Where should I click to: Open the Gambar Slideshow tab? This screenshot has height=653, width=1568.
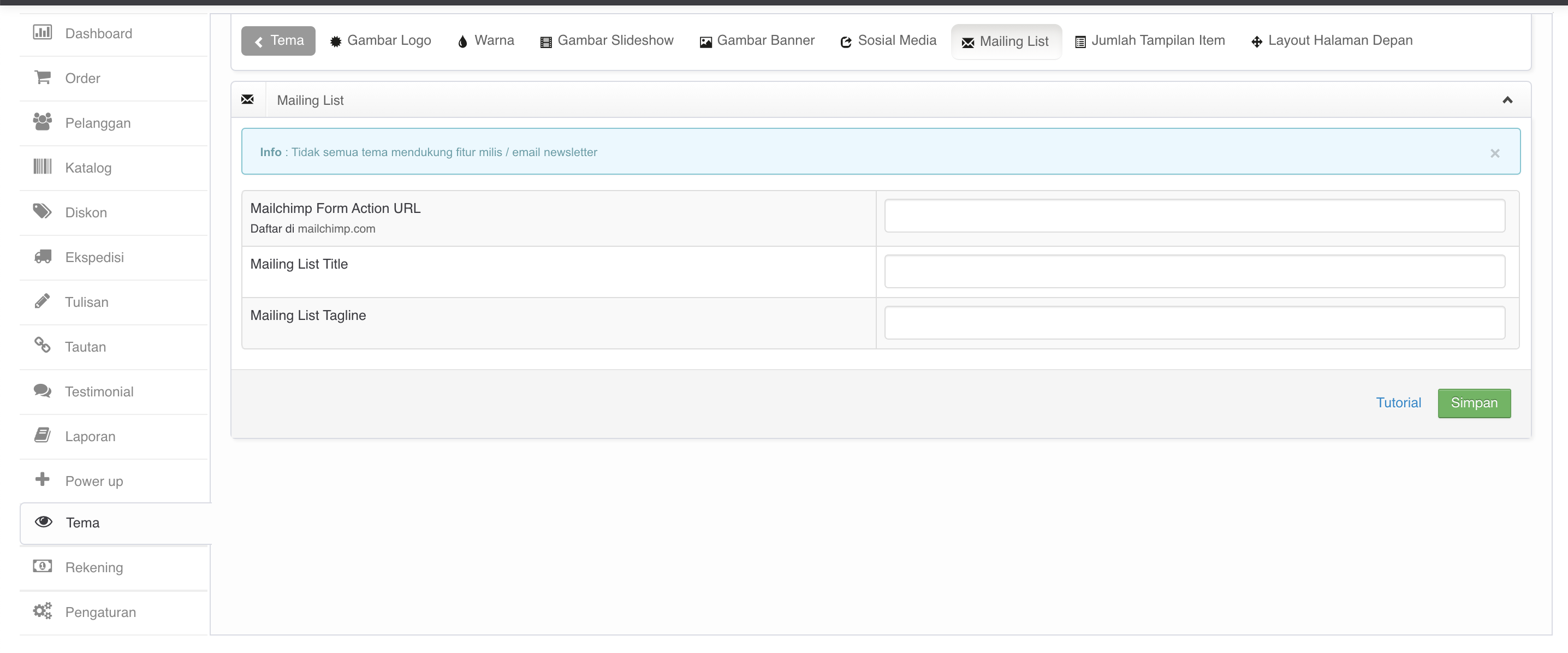click(607, 41)
